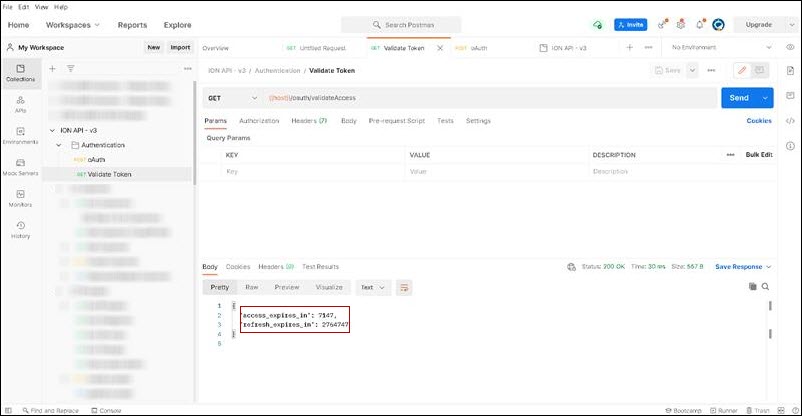Open the Environments sidebar panel

20,136
